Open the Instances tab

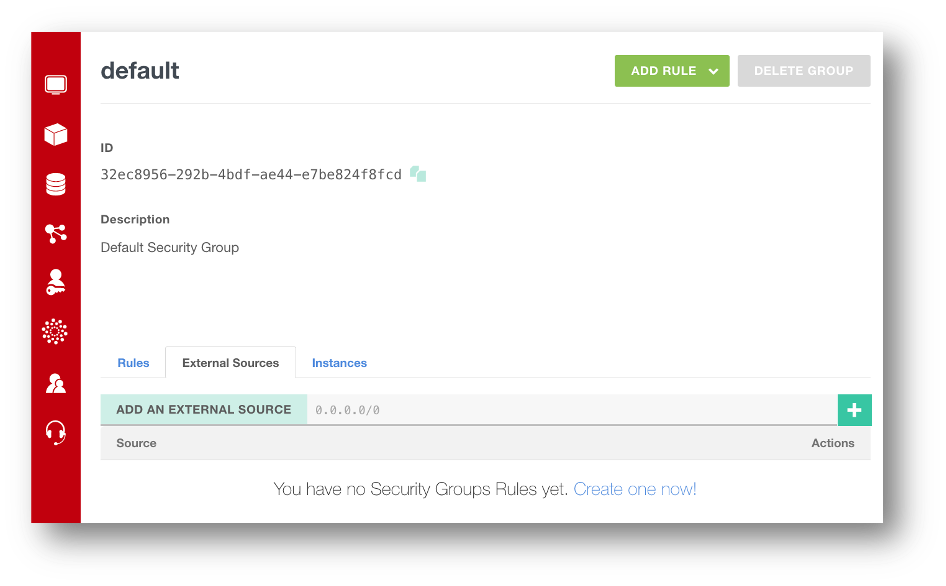click(x=339, y=363)
